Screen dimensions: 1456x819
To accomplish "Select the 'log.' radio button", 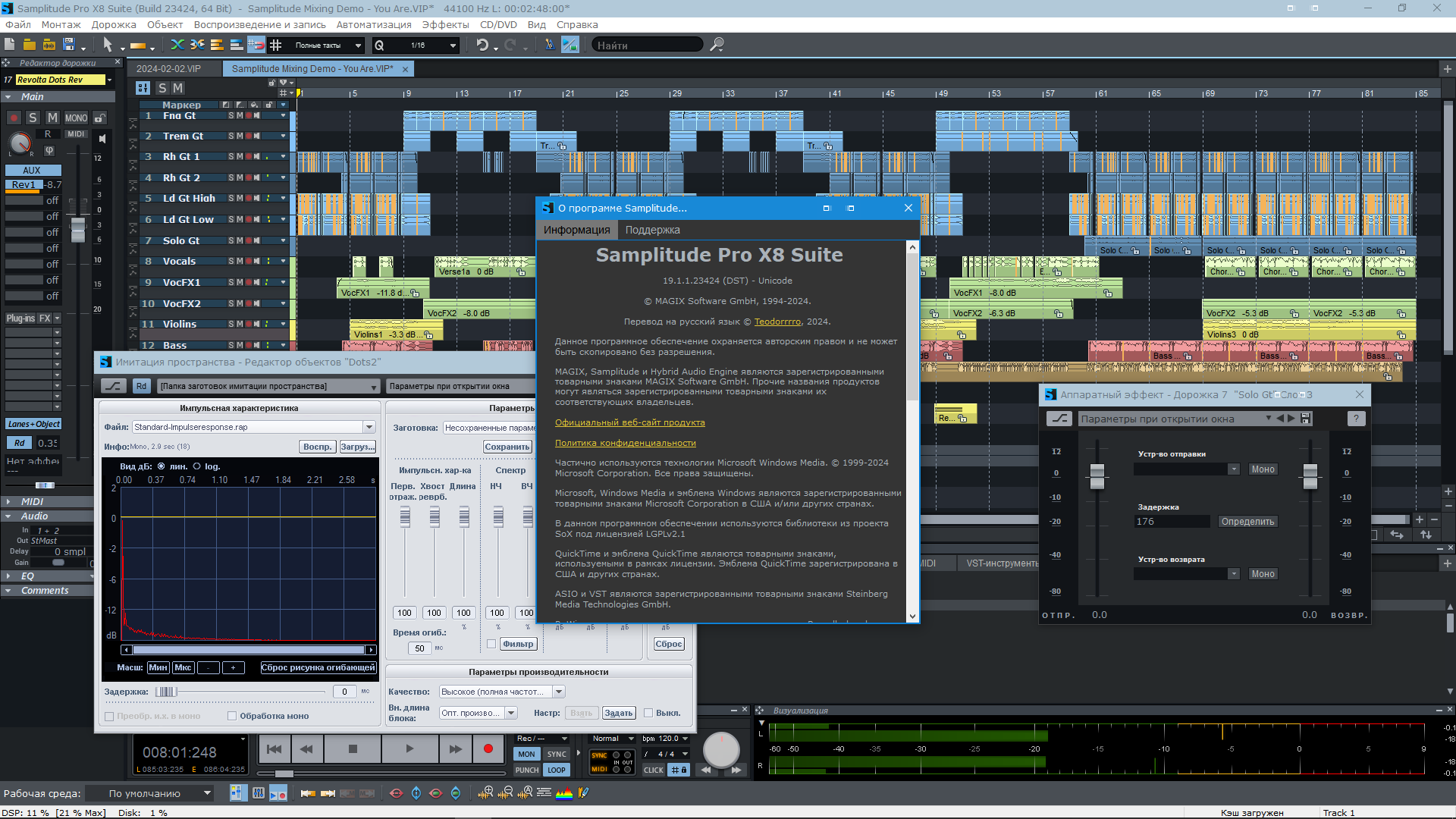I will pos(197,466).
